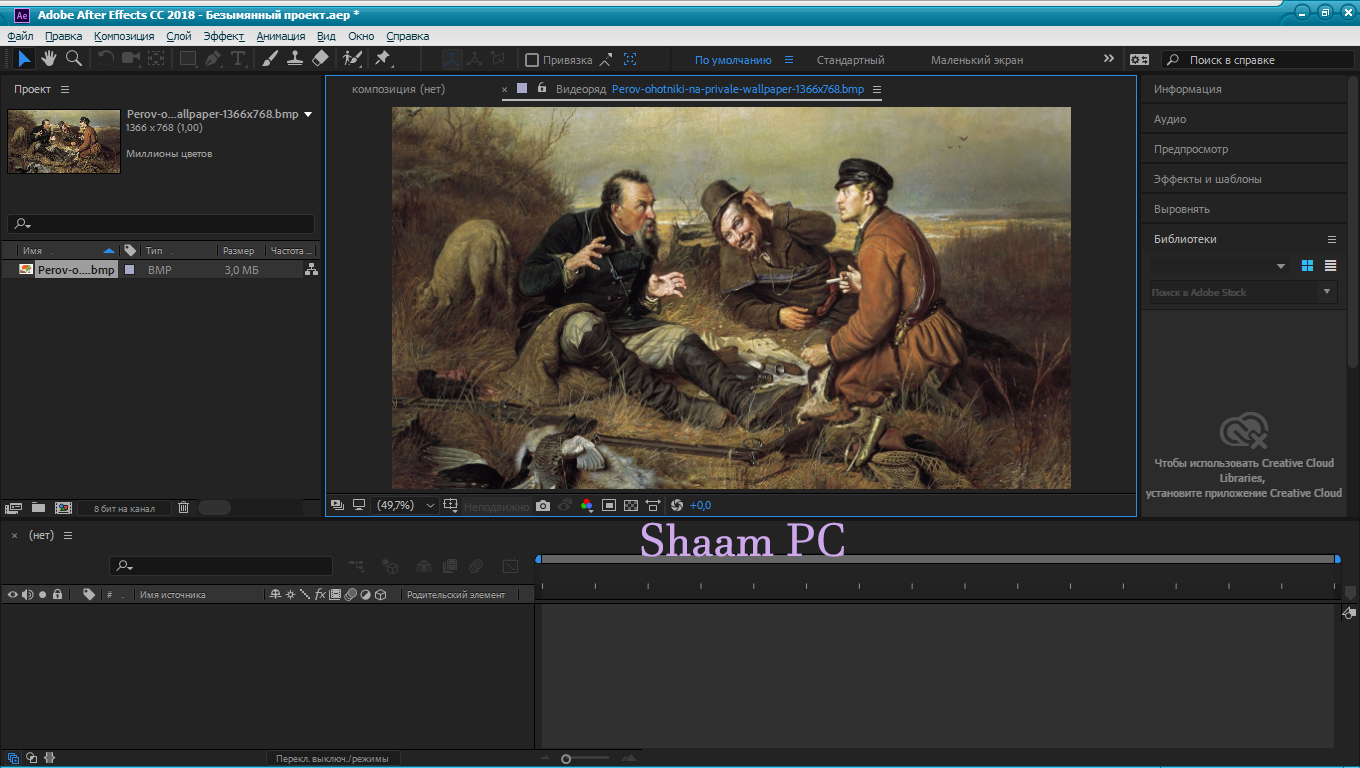Open the Puppet Pin tool
The image size is (1360, 768).
tap(381, 59)
